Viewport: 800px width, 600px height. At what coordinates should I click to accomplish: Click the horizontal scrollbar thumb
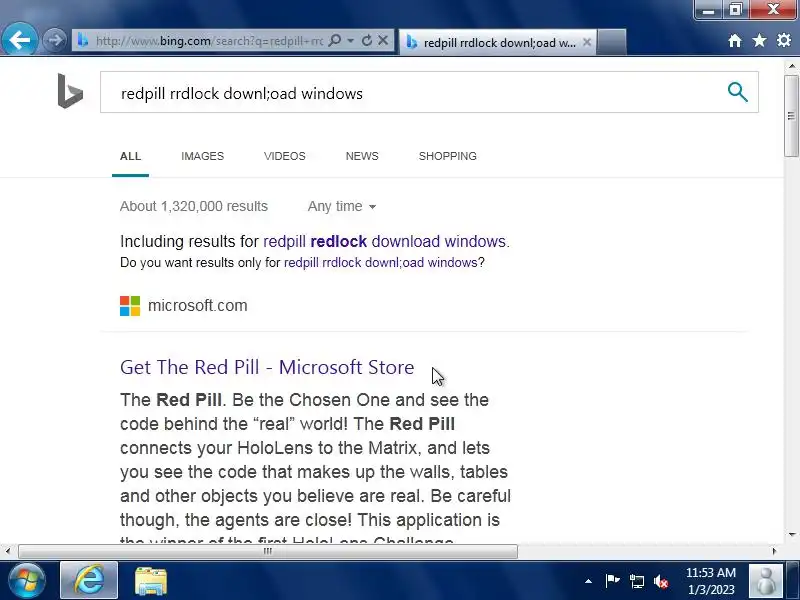[x=268, y=551]
